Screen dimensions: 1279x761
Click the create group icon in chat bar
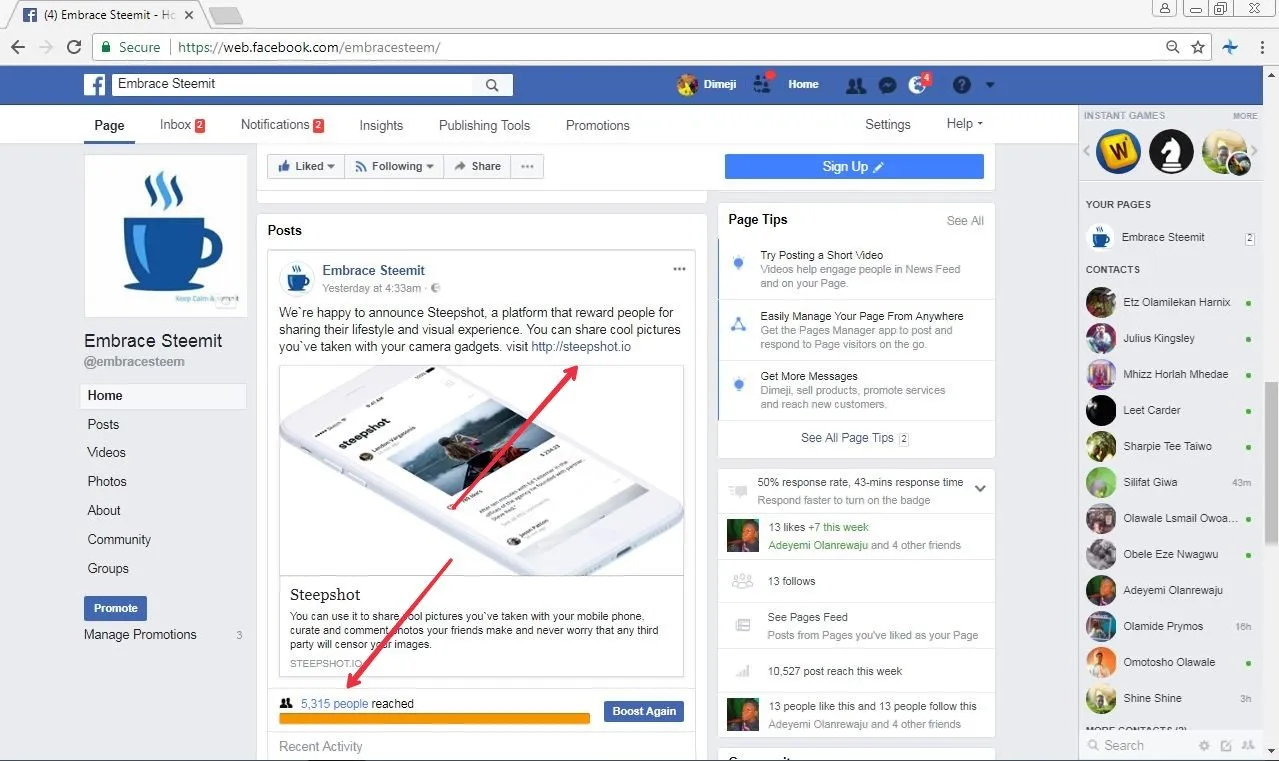(x=1248, y=745)
